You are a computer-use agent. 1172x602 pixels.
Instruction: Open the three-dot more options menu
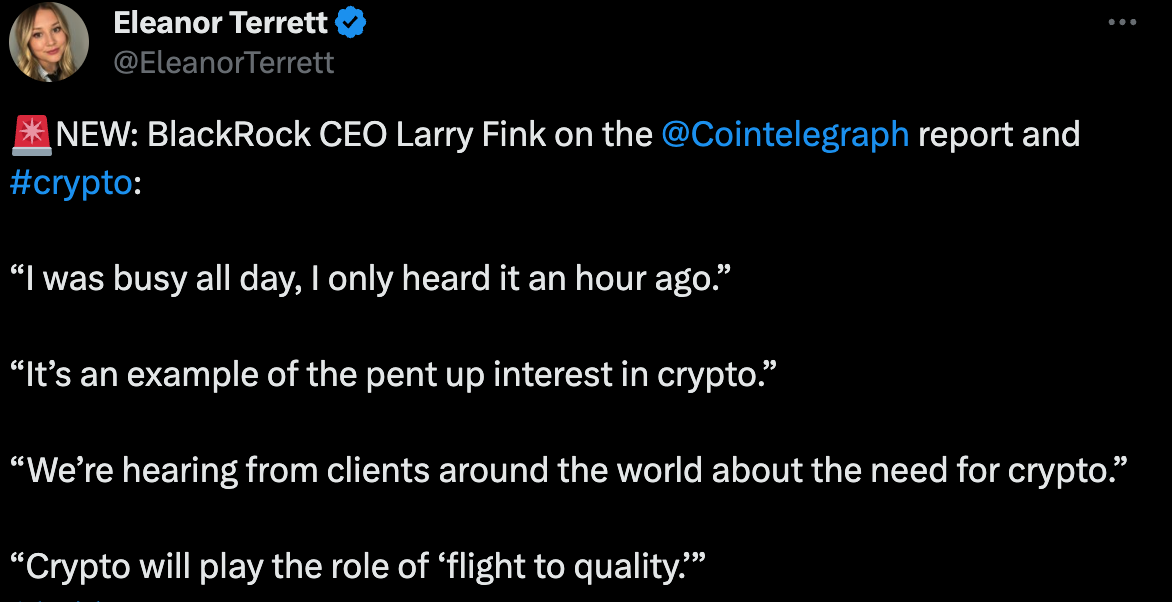1123,23
